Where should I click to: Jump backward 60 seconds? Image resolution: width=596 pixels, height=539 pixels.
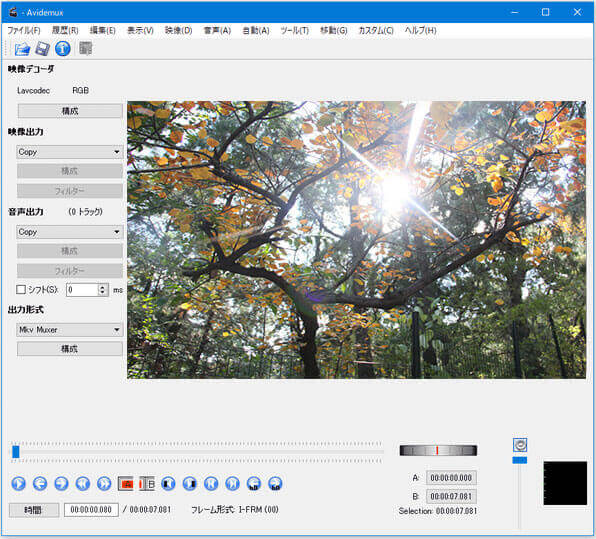tap(254, 484)
